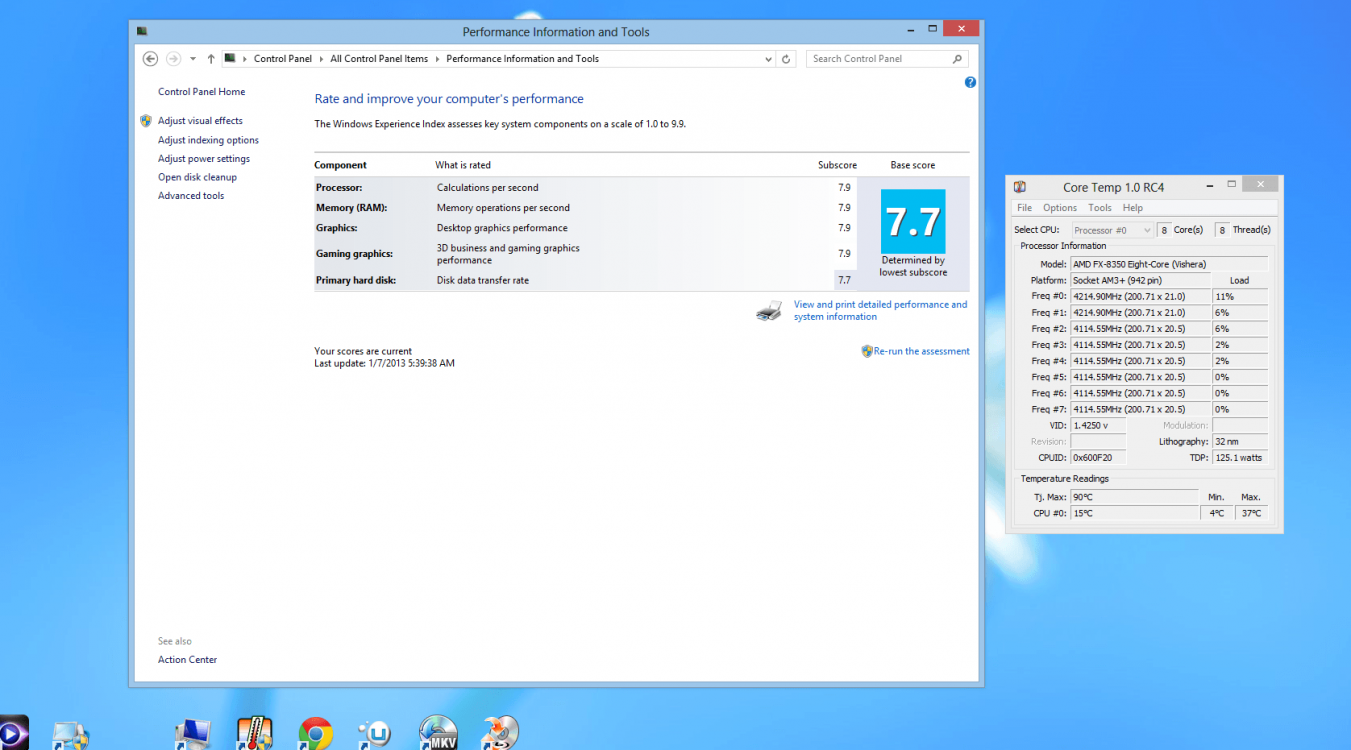Image resolution: width=1351 pixels, height=750 pixels.
Task: Open Core Temp Options menu
Action: pos(1060,208)
